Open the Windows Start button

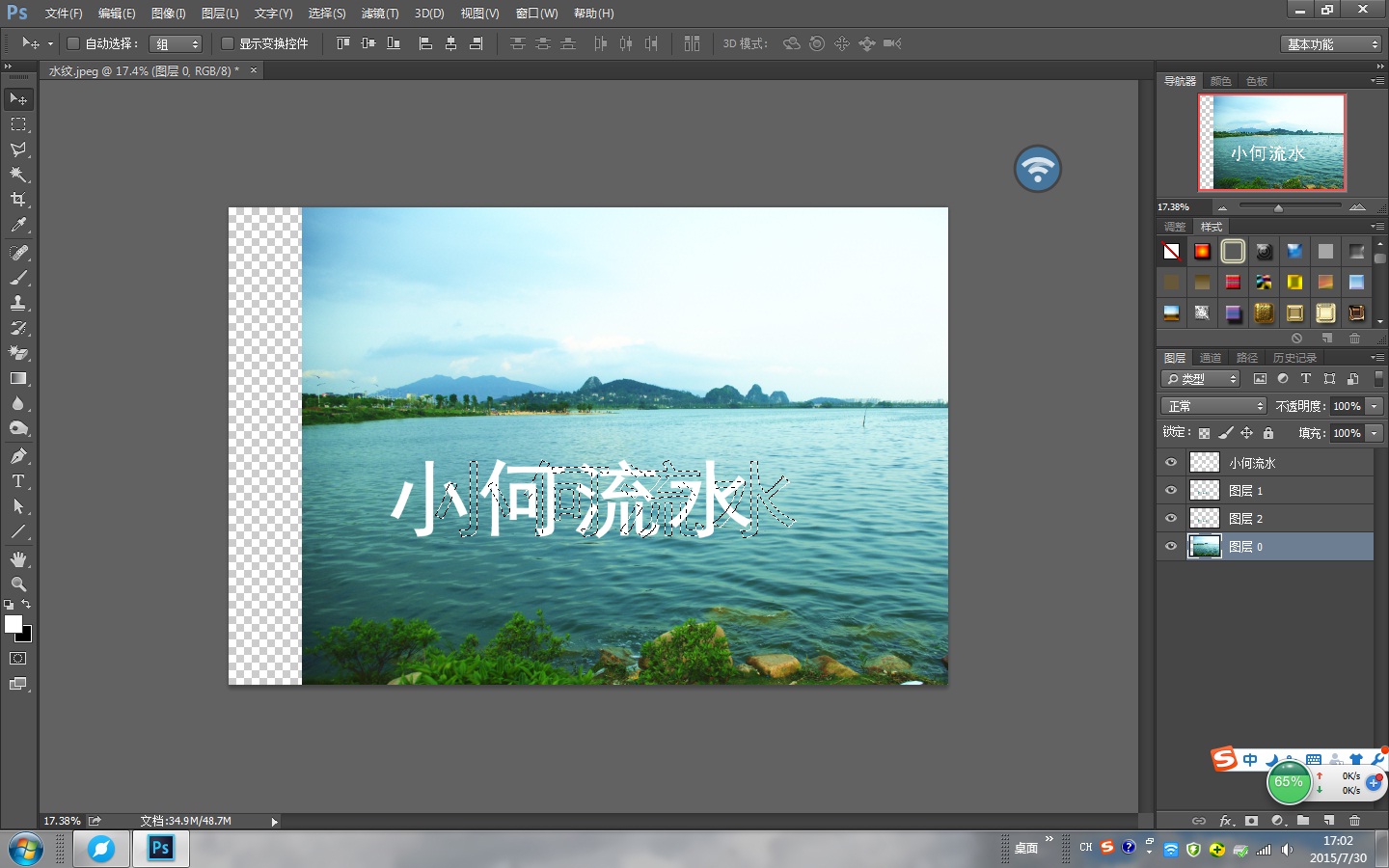25,850
